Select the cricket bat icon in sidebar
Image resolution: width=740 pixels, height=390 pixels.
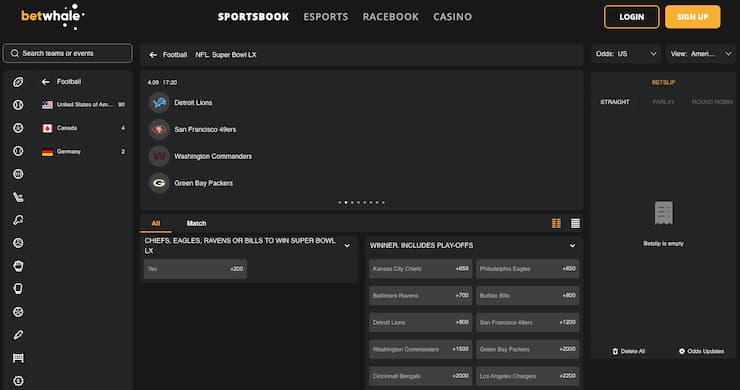coord(18,335)
